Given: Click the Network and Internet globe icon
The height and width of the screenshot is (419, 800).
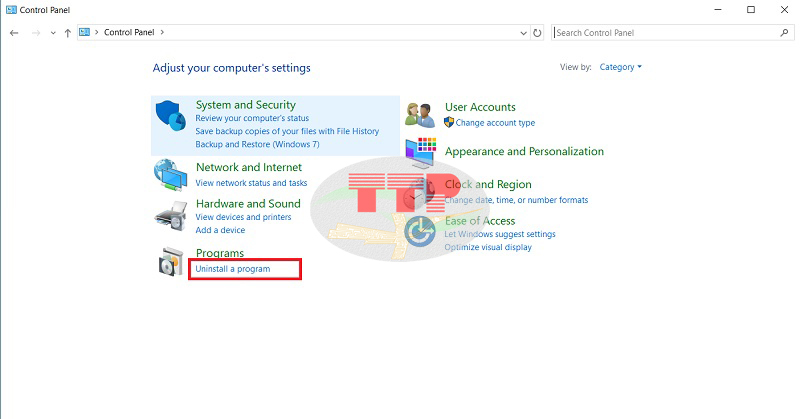Looking at the screenshot, I should (x=170, y=176).
